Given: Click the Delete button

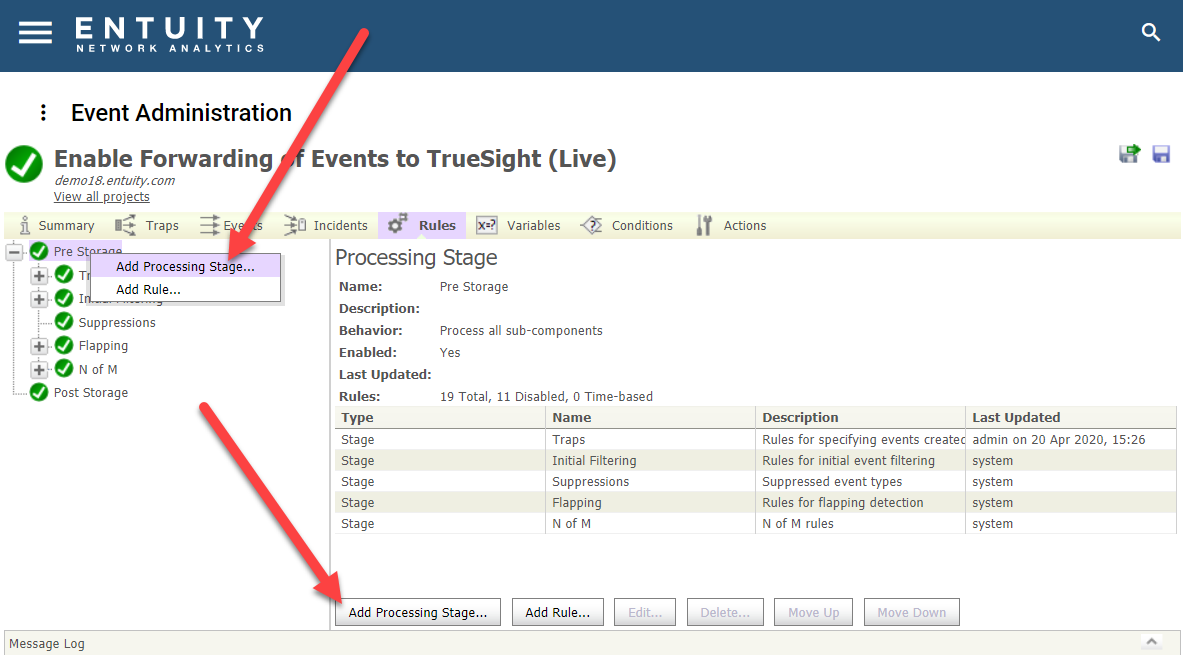Looking at the screenshot, I should (725, 612).
